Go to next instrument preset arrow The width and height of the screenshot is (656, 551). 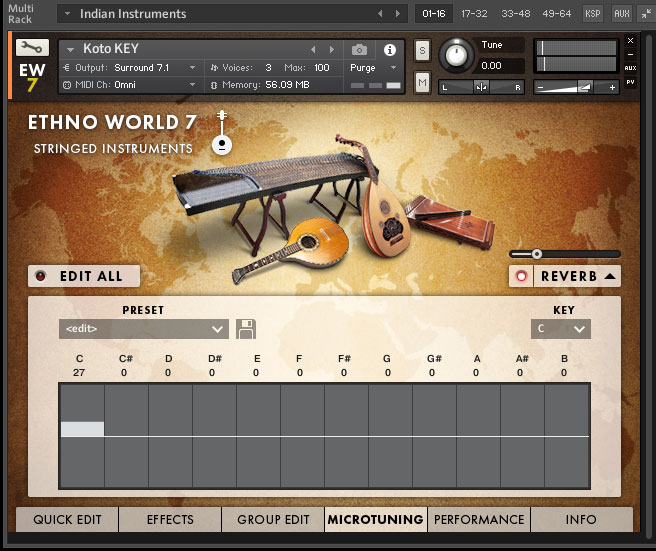[332, 49]
